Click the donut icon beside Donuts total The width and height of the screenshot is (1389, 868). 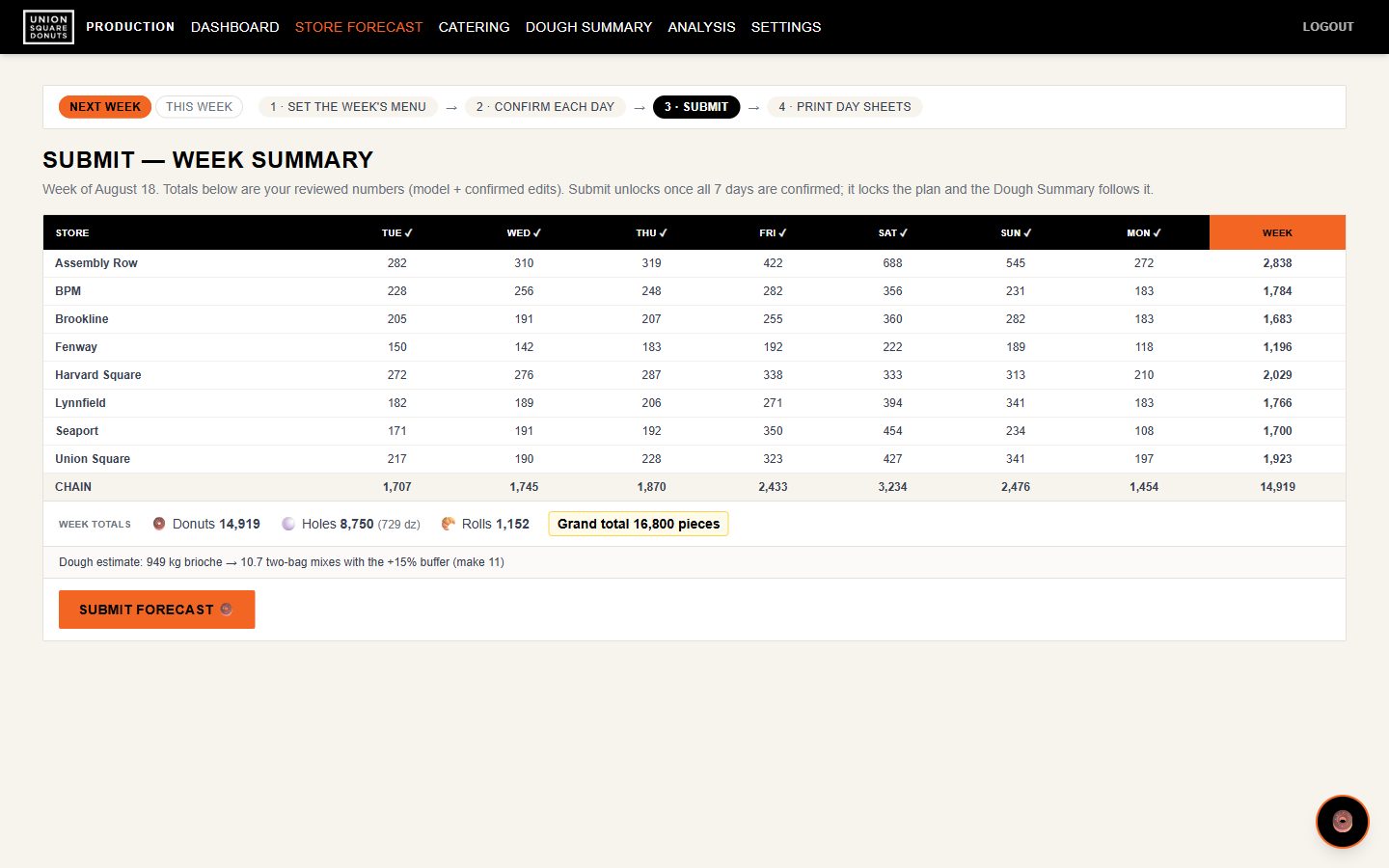159,524
